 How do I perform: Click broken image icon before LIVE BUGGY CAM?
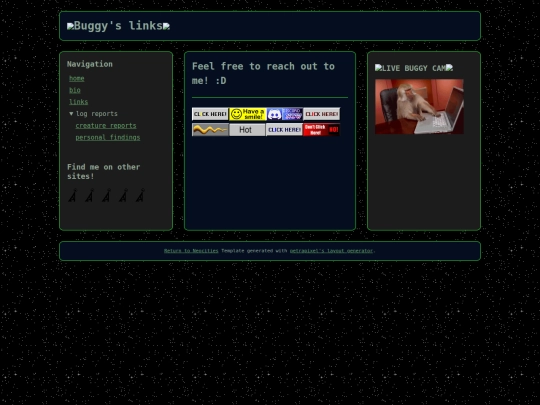[x=378, y=68]
